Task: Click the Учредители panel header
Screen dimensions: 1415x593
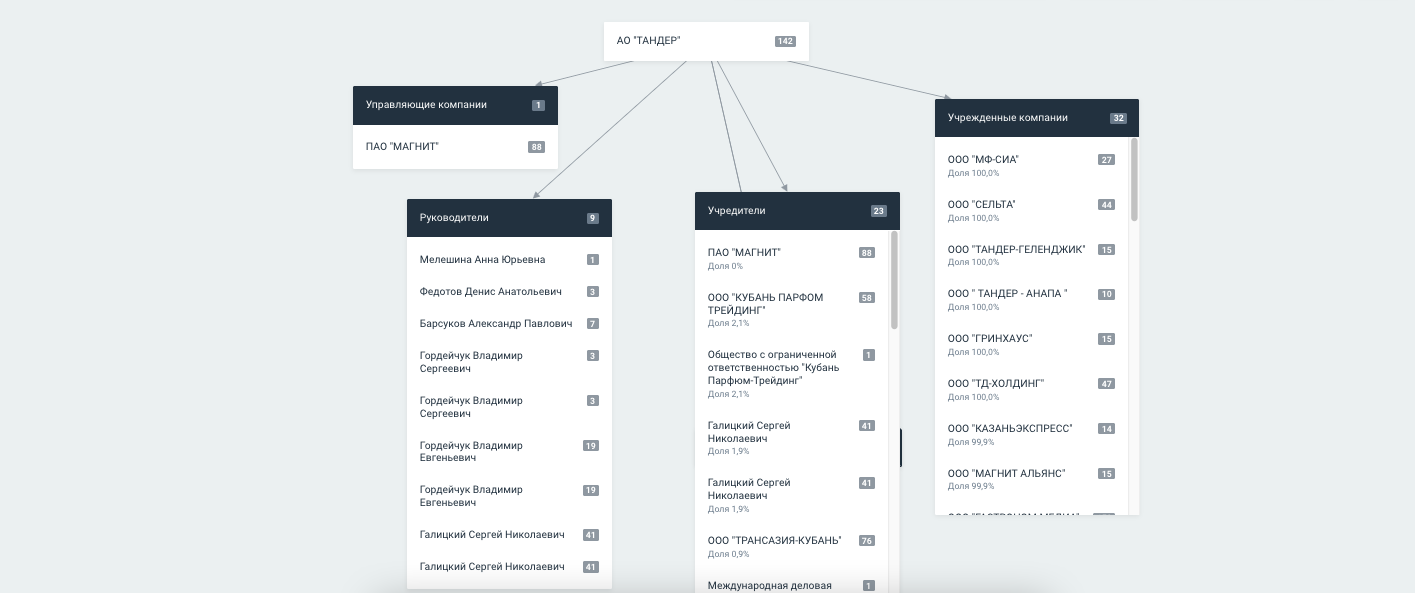Action: tap(797, 211)
